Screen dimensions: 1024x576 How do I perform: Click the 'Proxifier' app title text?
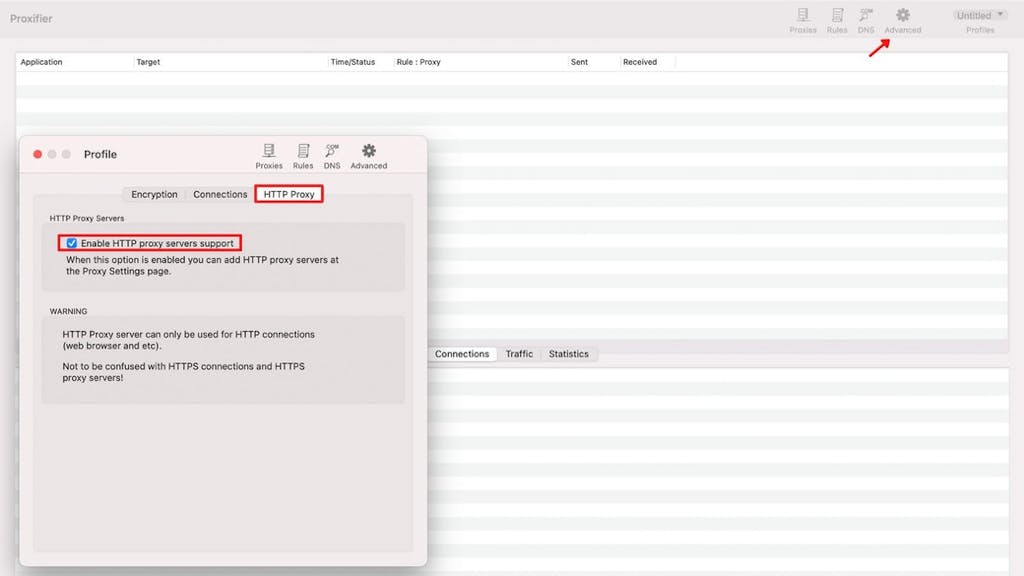pos(31,18)
